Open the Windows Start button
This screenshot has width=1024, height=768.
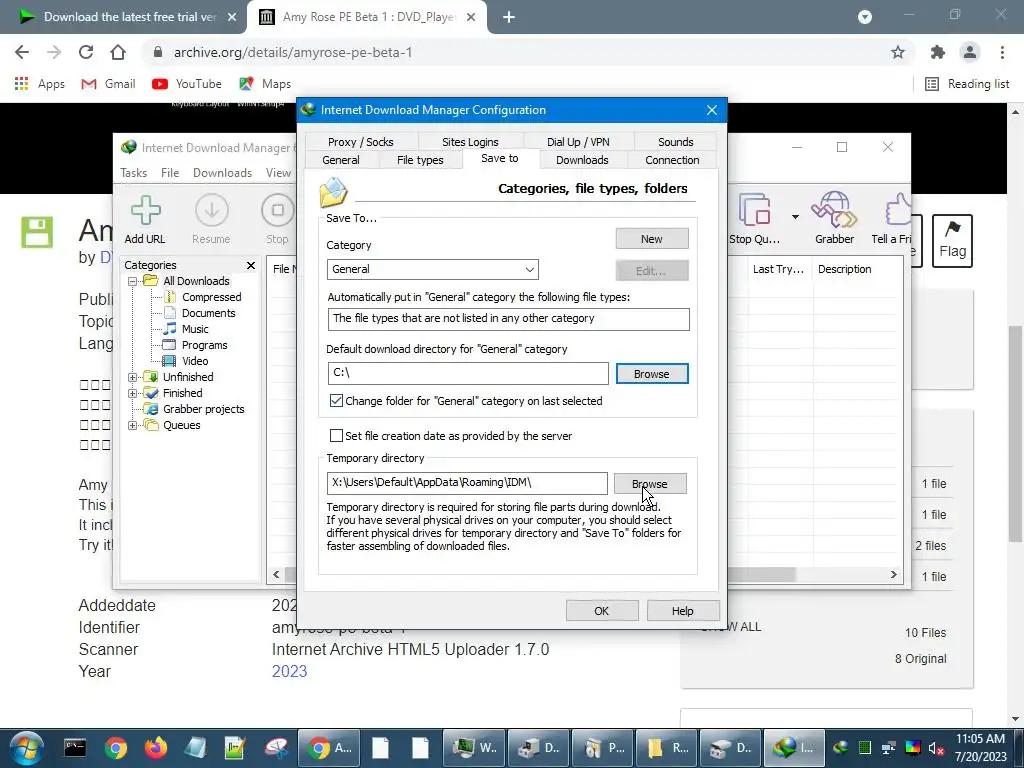pyautogui.click(x=26, y=748)
